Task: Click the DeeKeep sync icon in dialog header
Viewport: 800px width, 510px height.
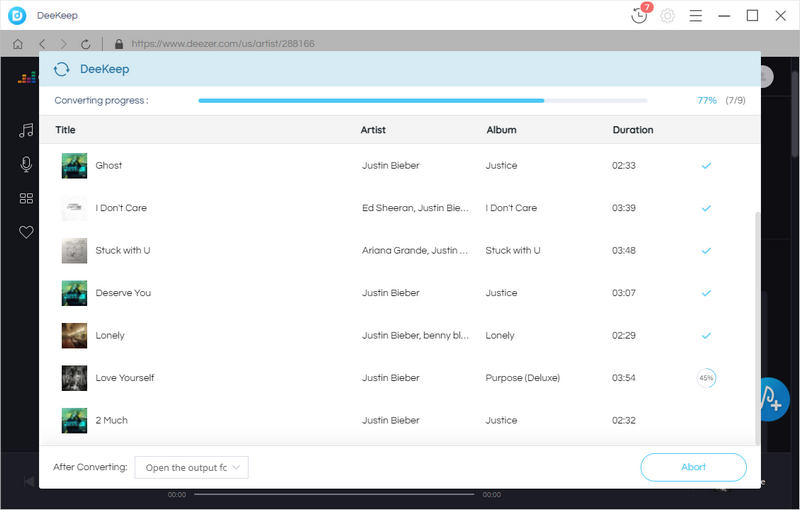Action: [62, 69]
